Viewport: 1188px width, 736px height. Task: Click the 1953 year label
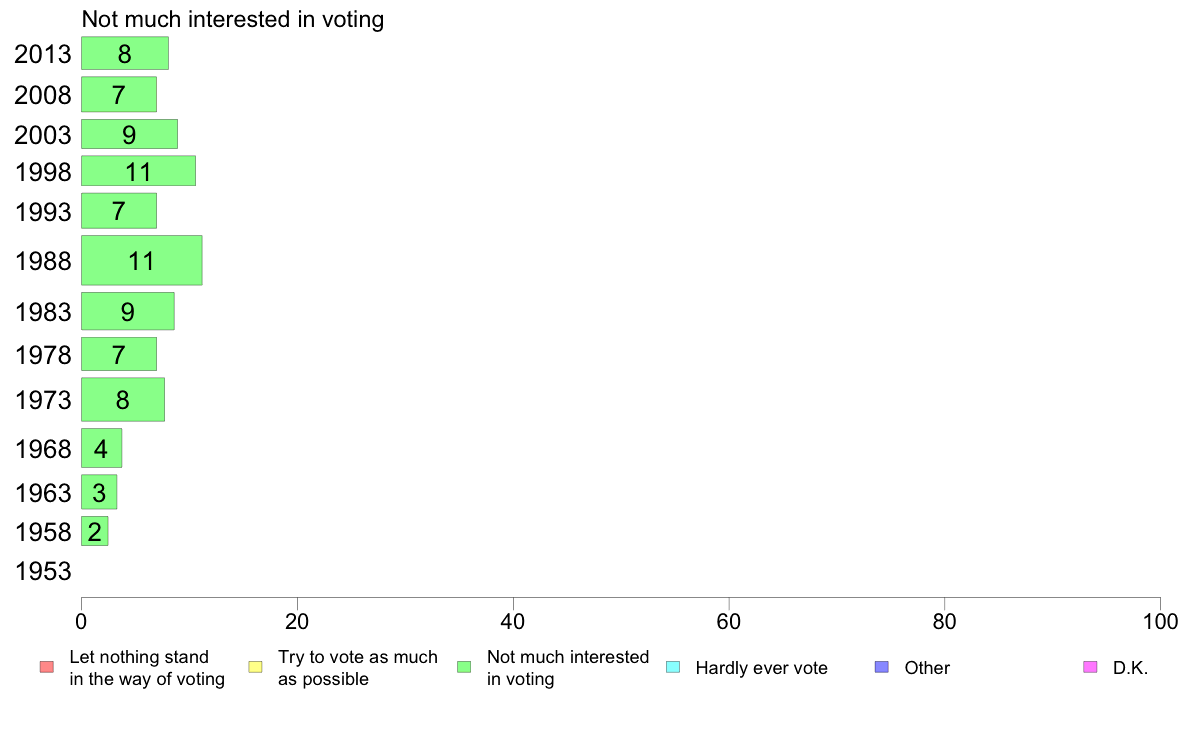pos(43,571)
